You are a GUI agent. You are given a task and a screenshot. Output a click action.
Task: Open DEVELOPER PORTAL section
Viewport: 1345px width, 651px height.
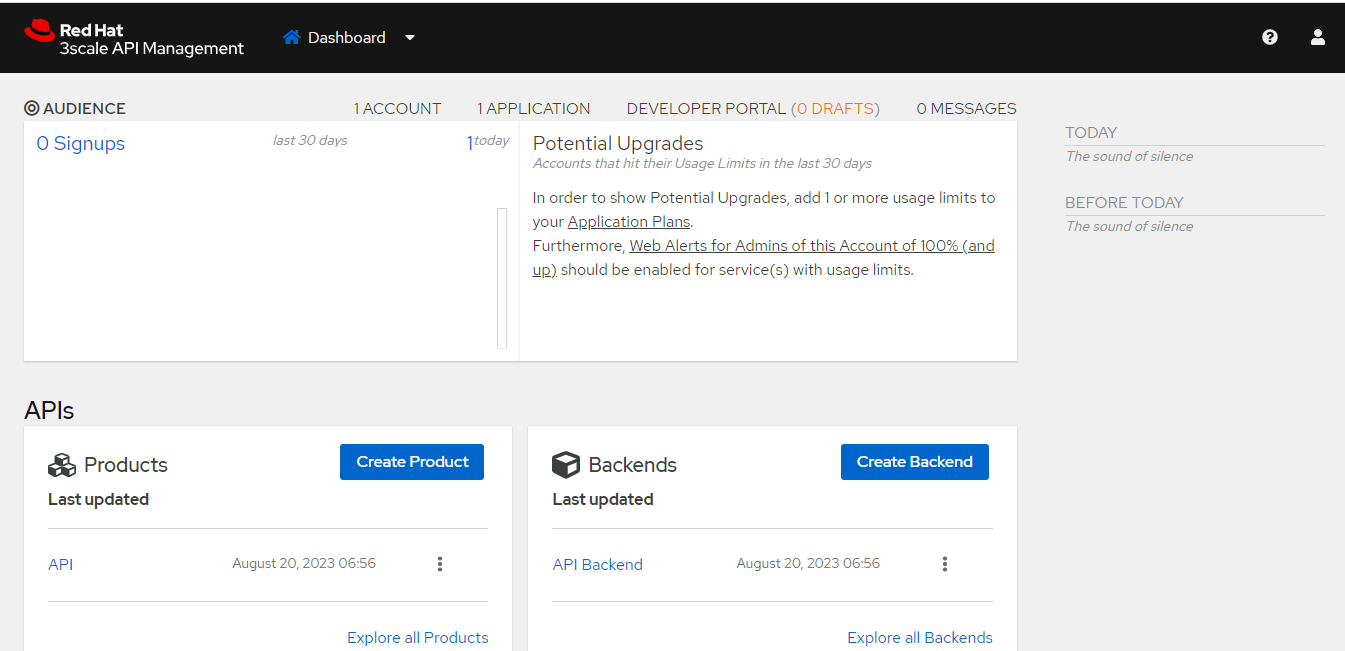click(706, 108)
